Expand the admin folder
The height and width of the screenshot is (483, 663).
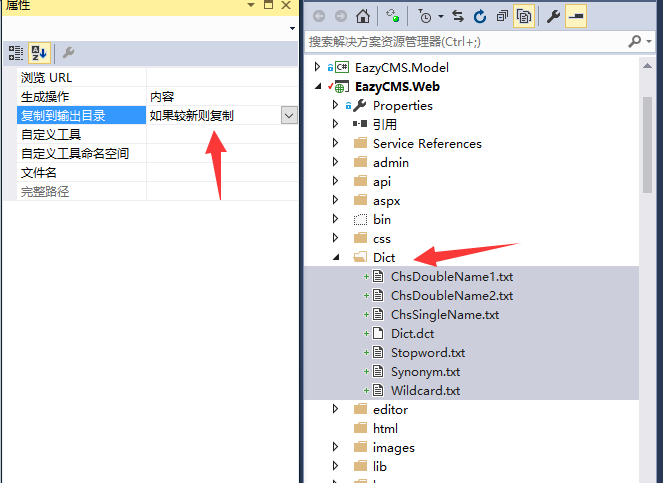click(x=335, y=162)
